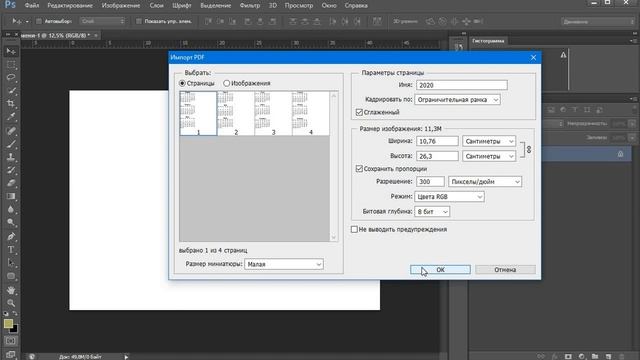Select the History Brush tool
640x360 pixels.
[x=11, y=170]
